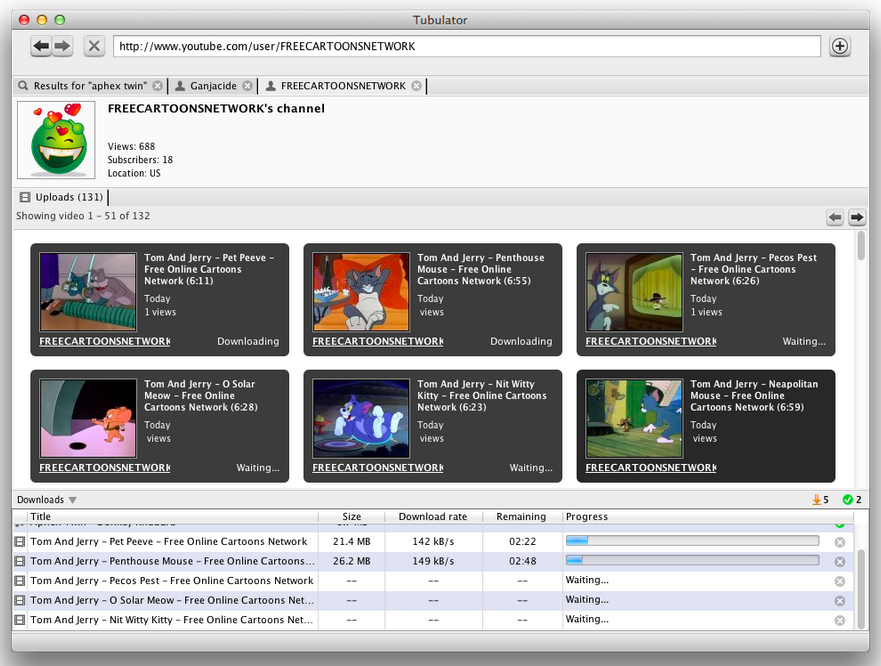Close the Results for "aphex twin" tab
This screenshot has width=881, height=666.
(x=158, y=86)
